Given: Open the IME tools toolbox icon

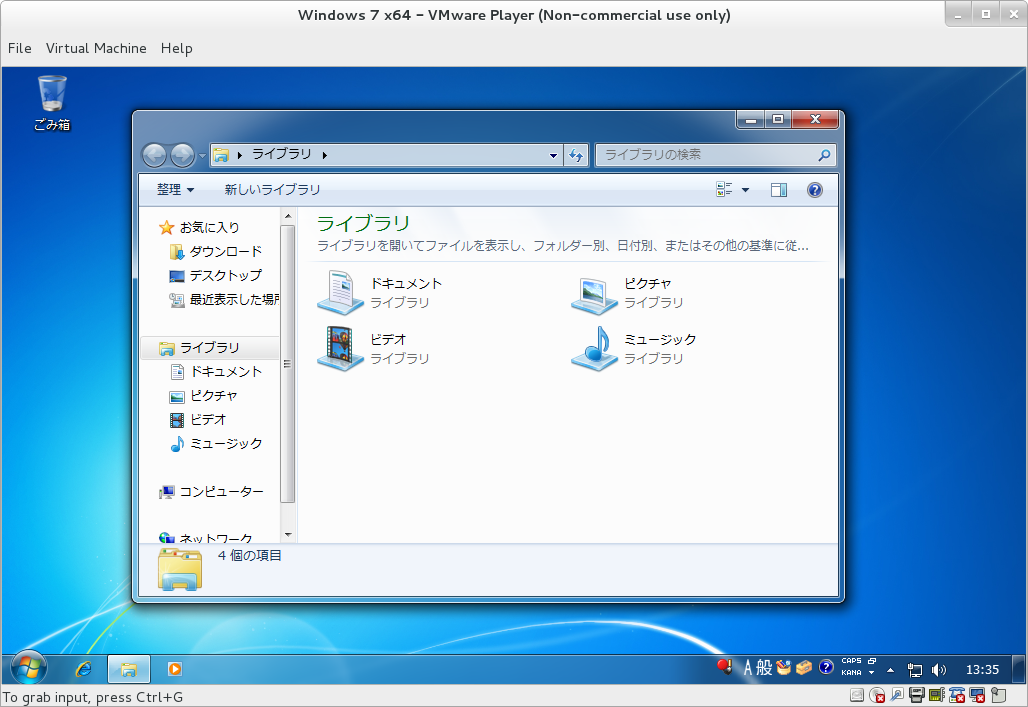Looking at the screenshot, I should pos(804,668).
